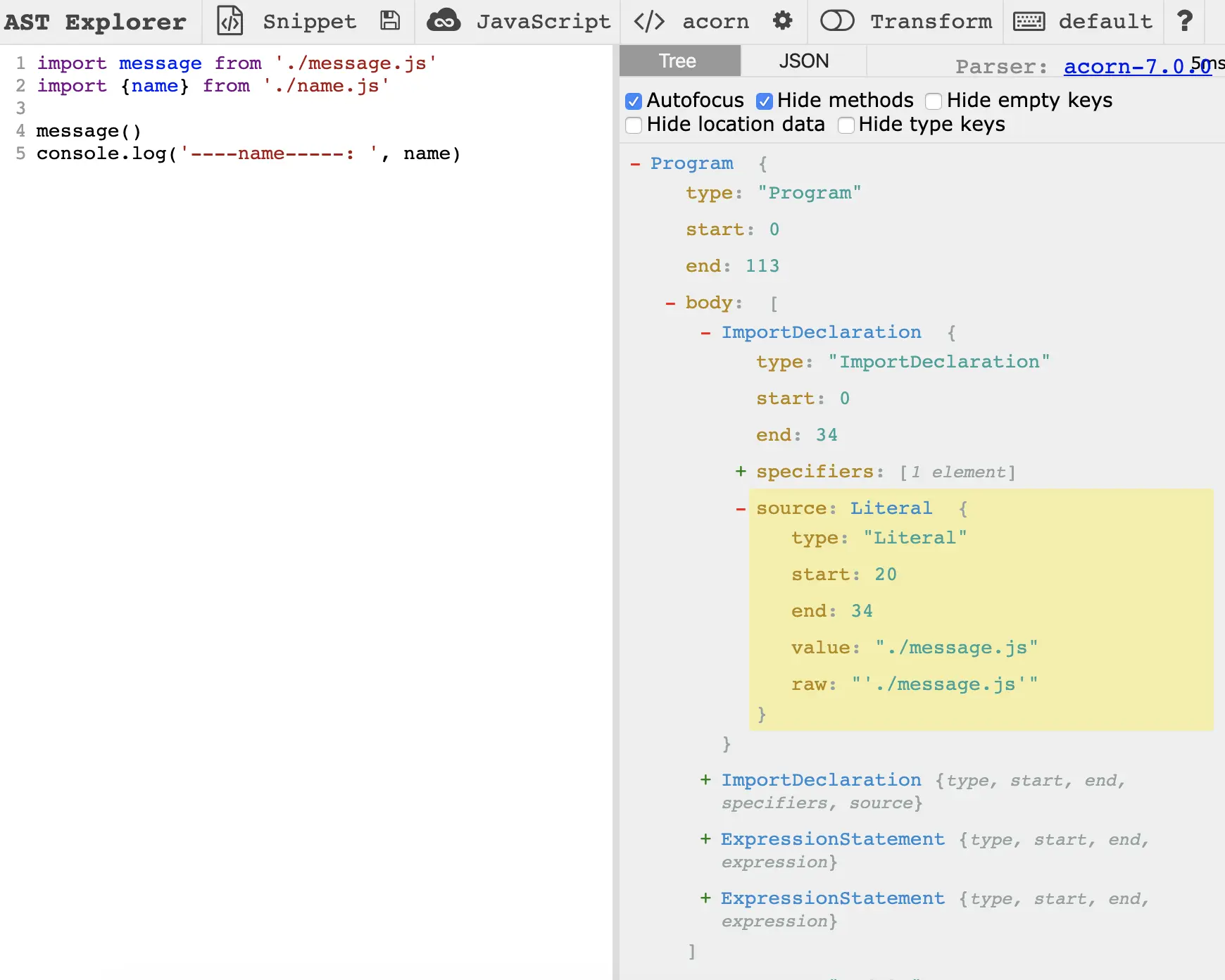Open the acorn-7.0.0 parser link
Viewport: 1225px width, 980px height.
[1138, 66]
